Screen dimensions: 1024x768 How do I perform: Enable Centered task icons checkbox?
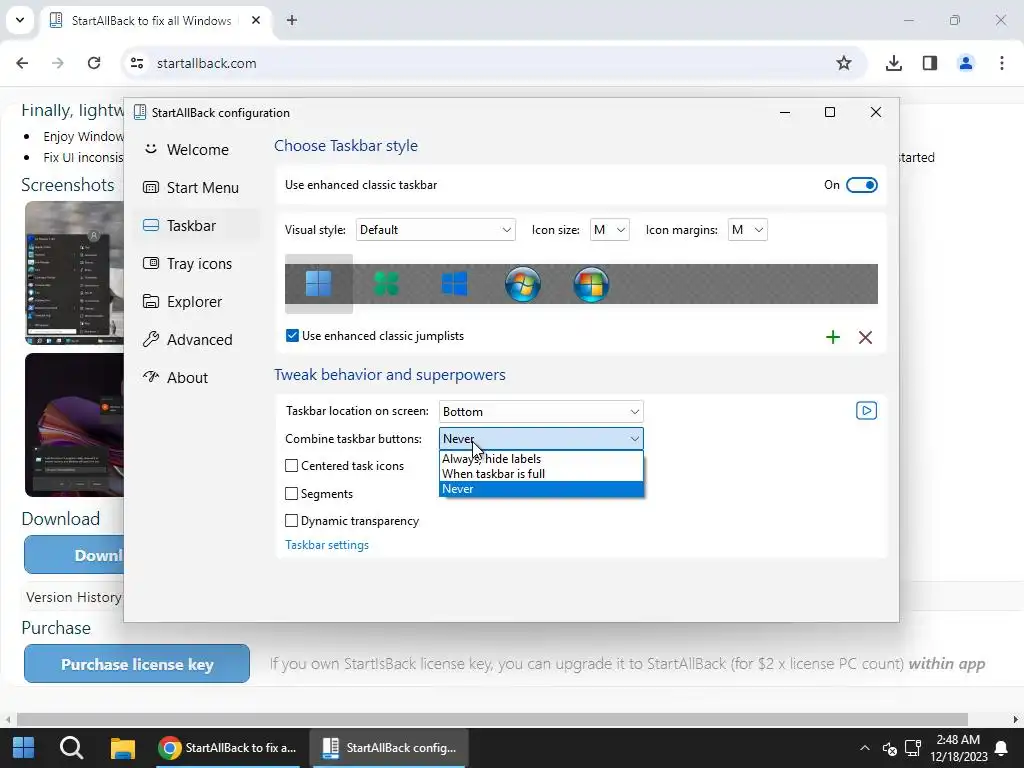click(x=292, y=466)
